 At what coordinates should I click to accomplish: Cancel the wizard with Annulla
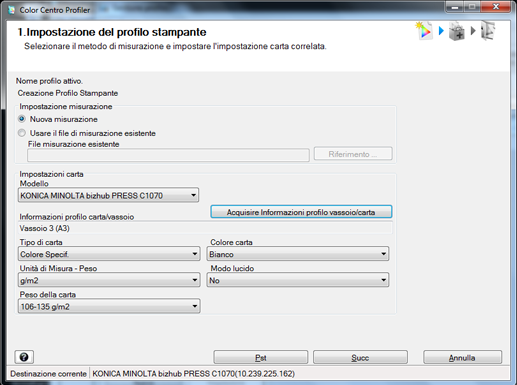462,357
